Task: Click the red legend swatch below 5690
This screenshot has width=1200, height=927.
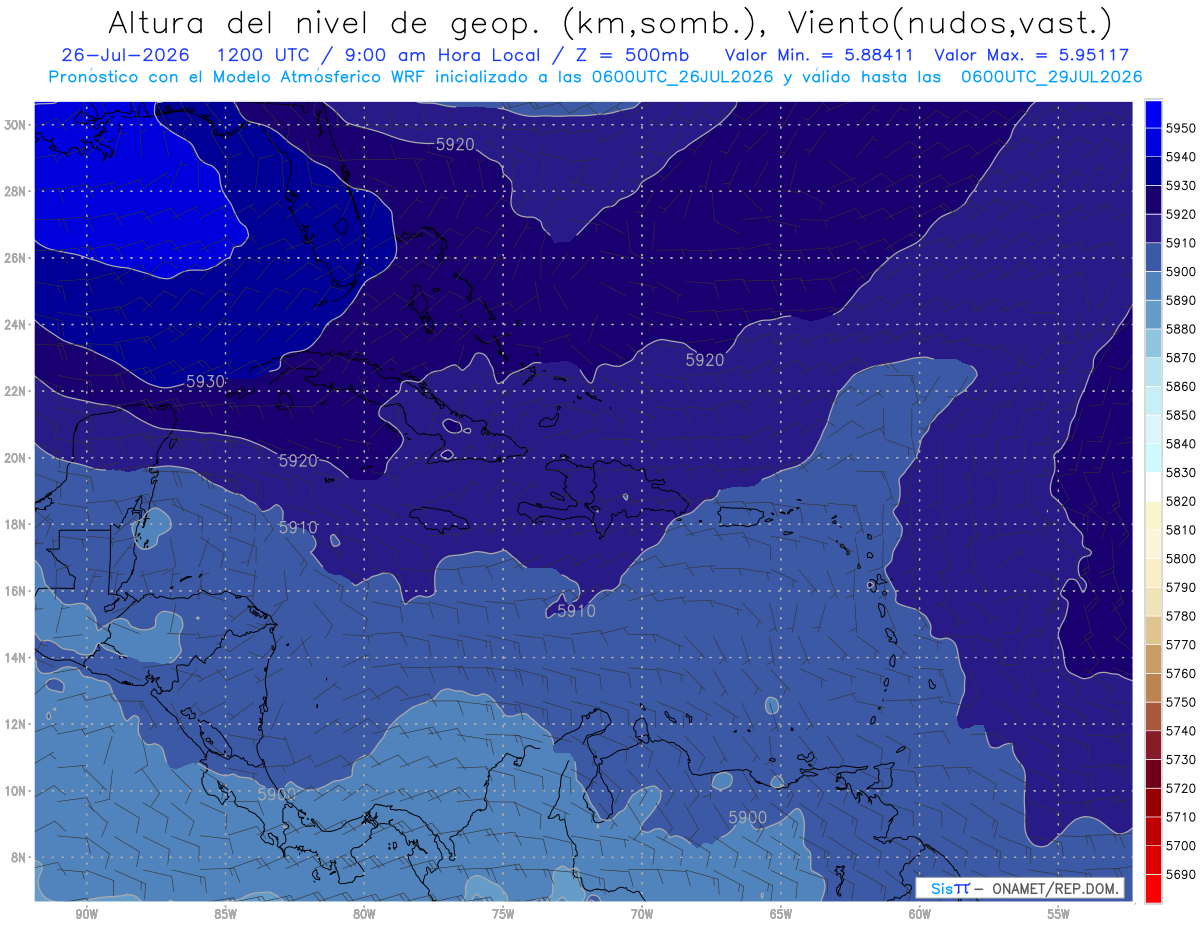Action: click(x=1153, y=888)
